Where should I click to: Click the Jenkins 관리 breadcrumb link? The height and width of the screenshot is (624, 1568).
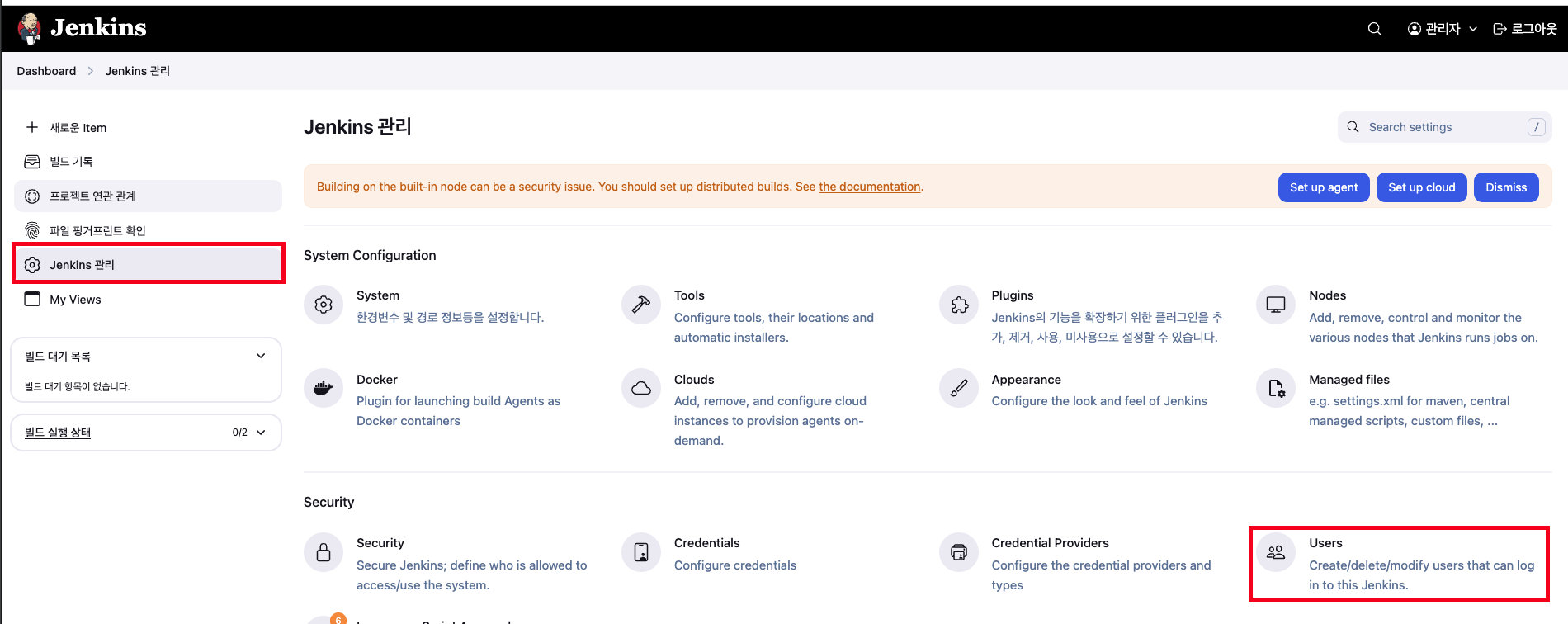point(138,71)
